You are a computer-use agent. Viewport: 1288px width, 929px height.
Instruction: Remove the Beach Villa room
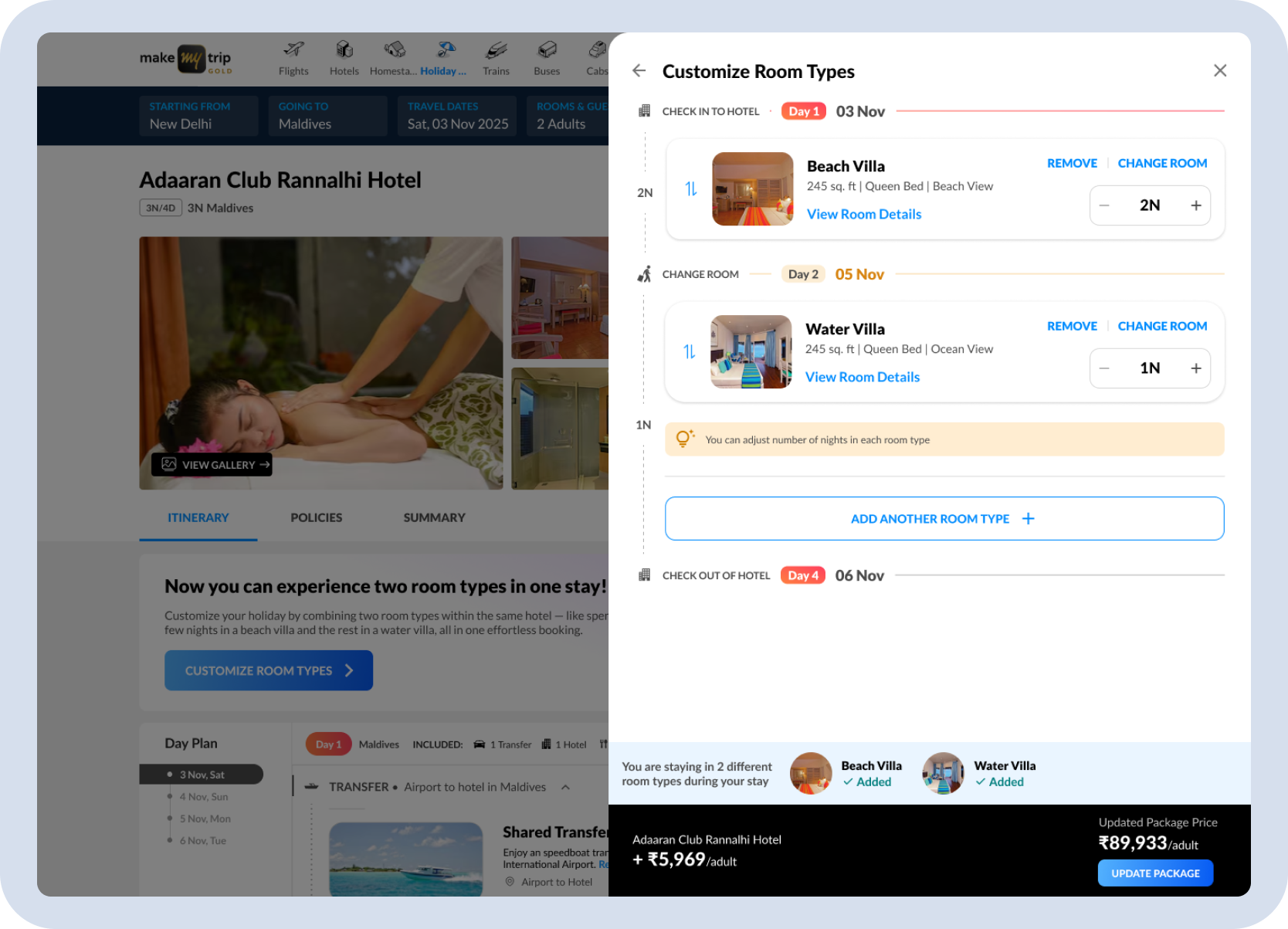click(1072, 163)
